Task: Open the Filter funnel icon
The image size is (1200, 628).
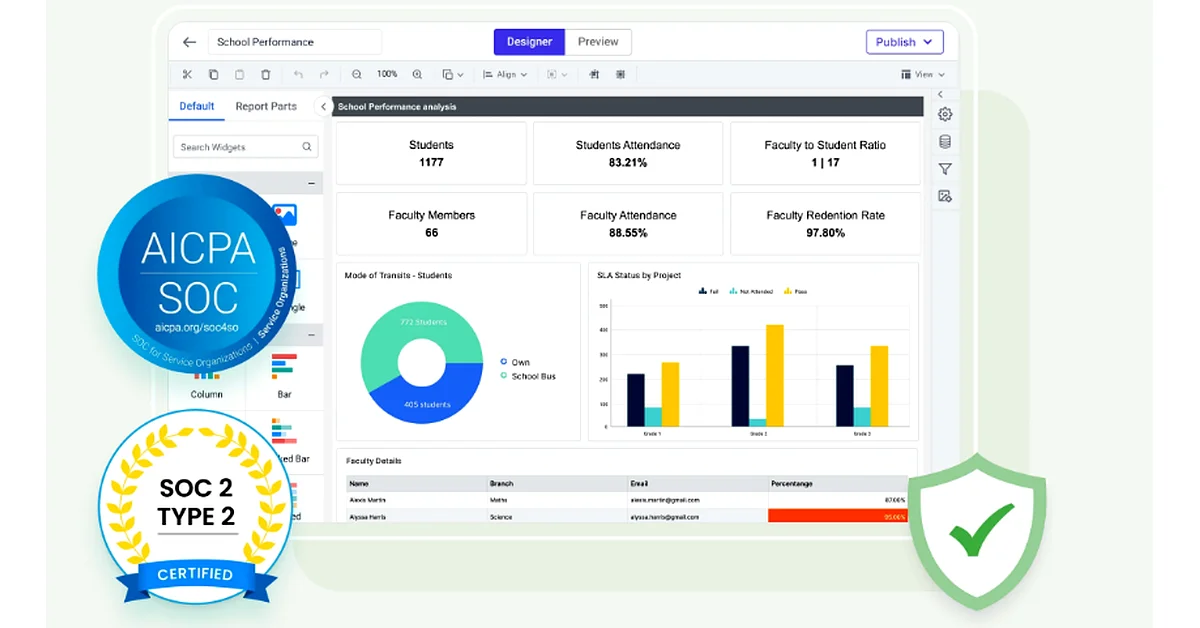Action: pyautogui.click(x=945, y=169)
